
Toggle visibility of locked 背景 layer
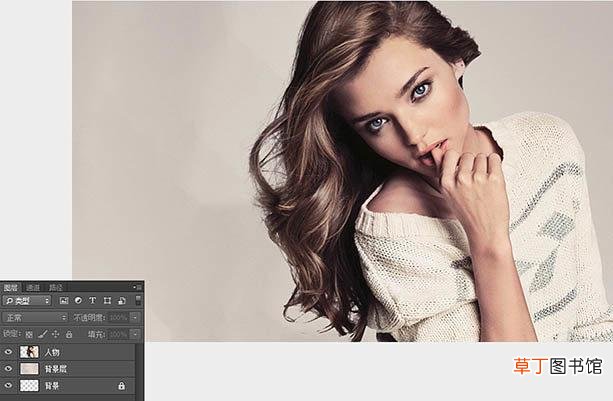(8, 386)
